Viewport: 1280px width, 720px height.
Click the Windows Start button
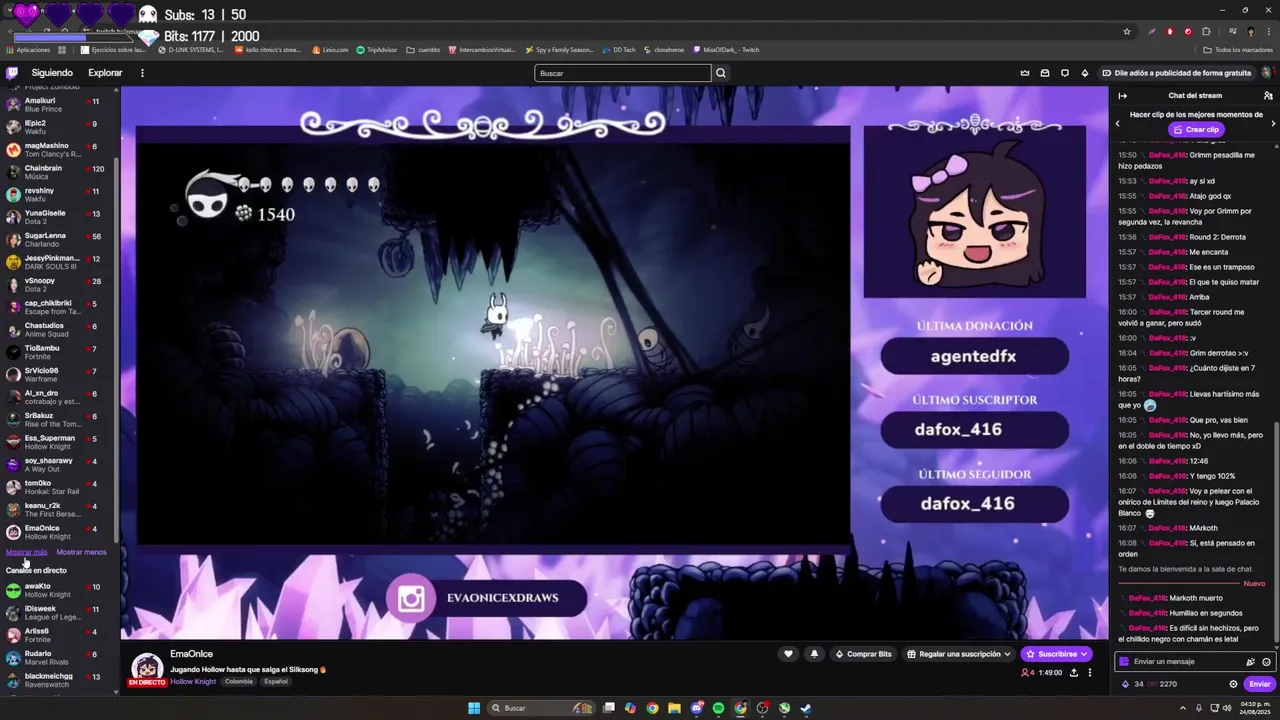coord(474,708)
